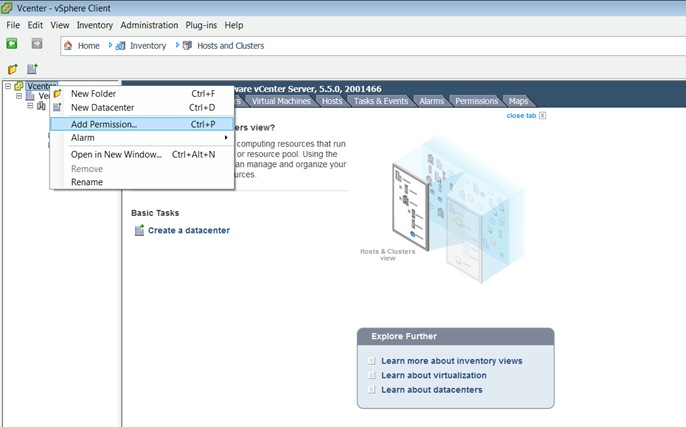Click the datacenter icon in inventory tree

pyautogui.click(x=30, y=96)
